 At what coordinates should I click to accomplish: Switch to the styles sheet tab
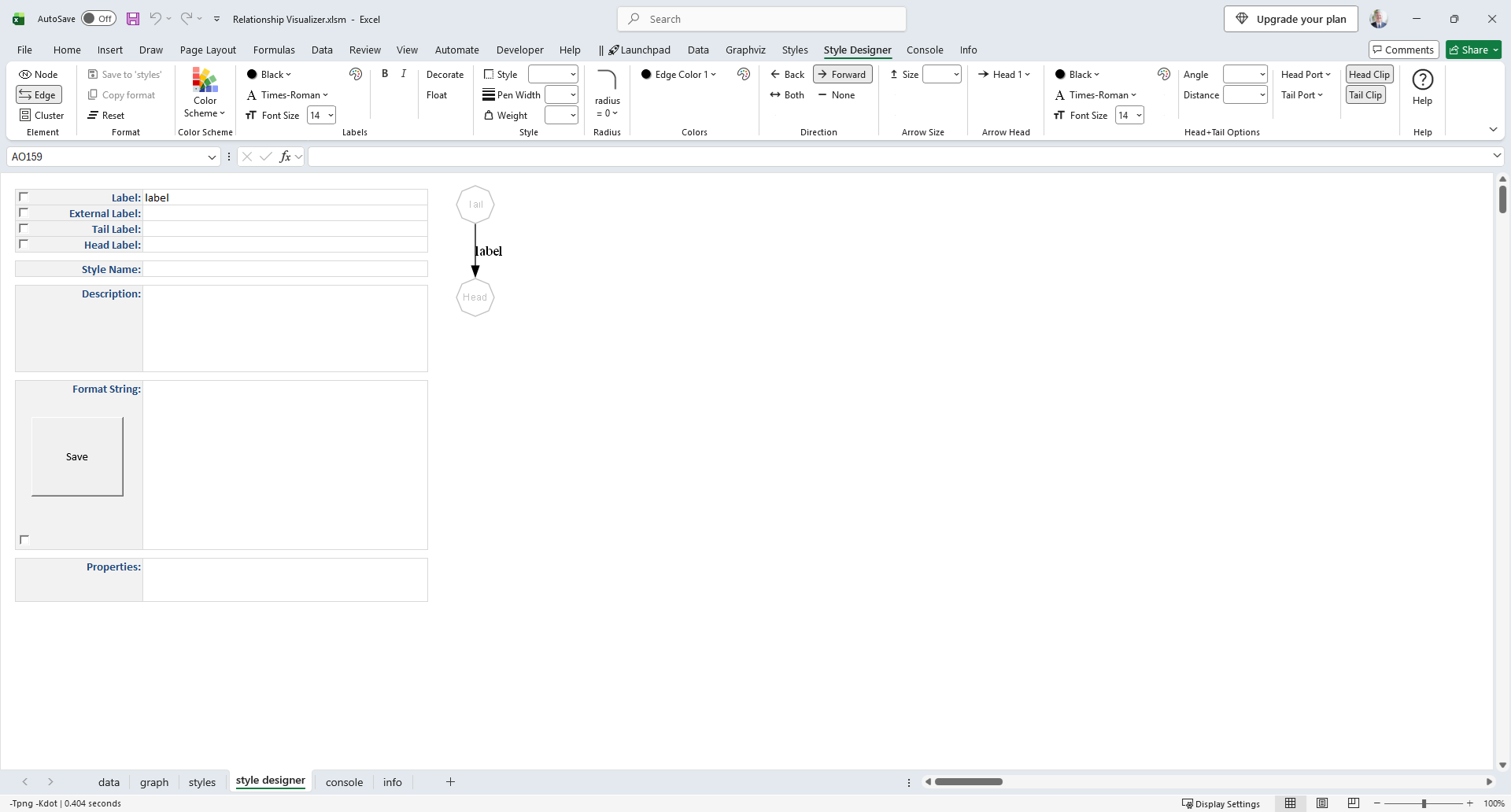202,782
